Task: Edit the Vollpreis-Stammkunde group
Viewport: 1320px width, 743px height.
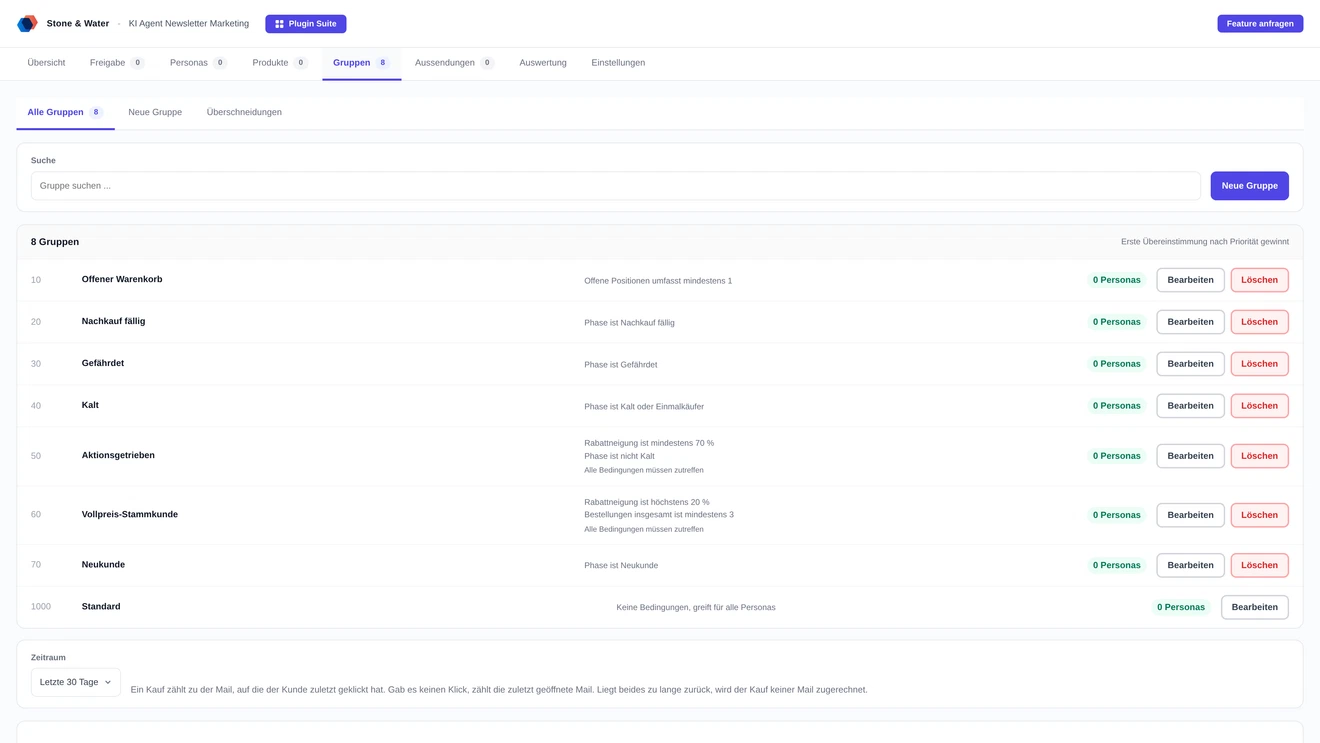Action: pyautogui.click(x=1190, y=515)
